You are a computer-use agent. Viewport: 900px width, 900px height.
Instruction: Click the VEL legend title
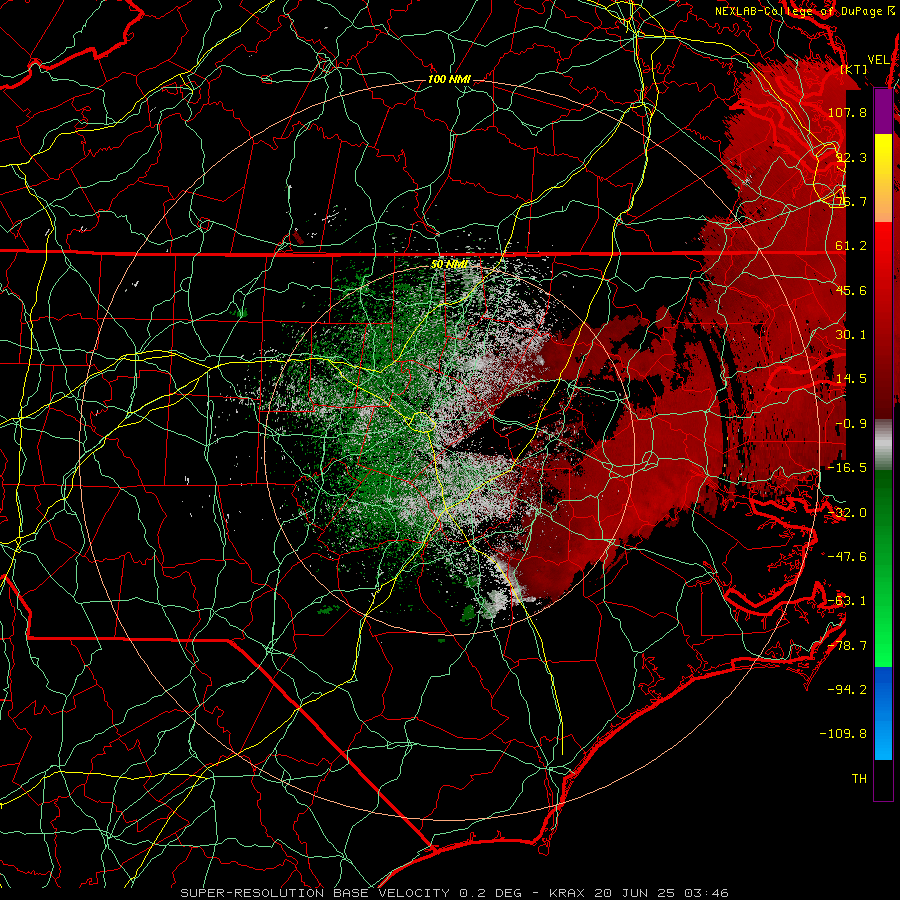[x=878, y=60]
